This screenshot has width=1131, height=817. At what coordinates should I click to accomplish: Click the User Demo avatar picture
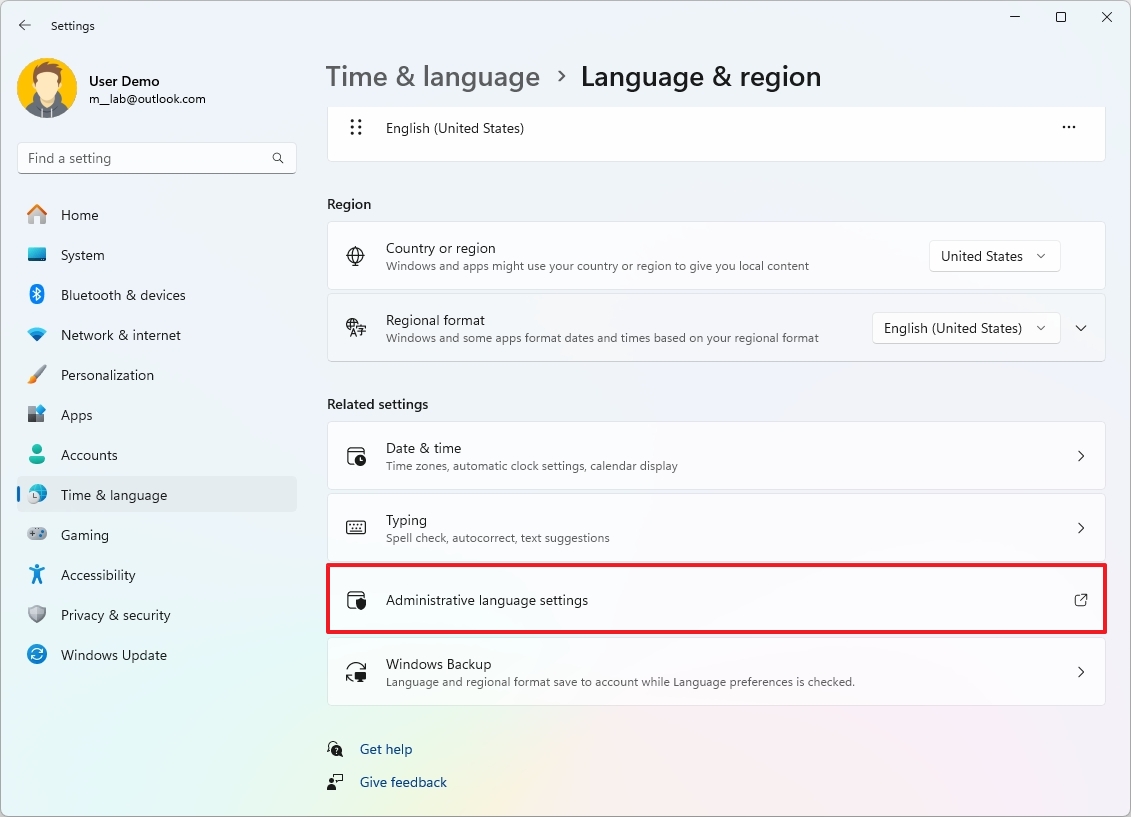47,88
